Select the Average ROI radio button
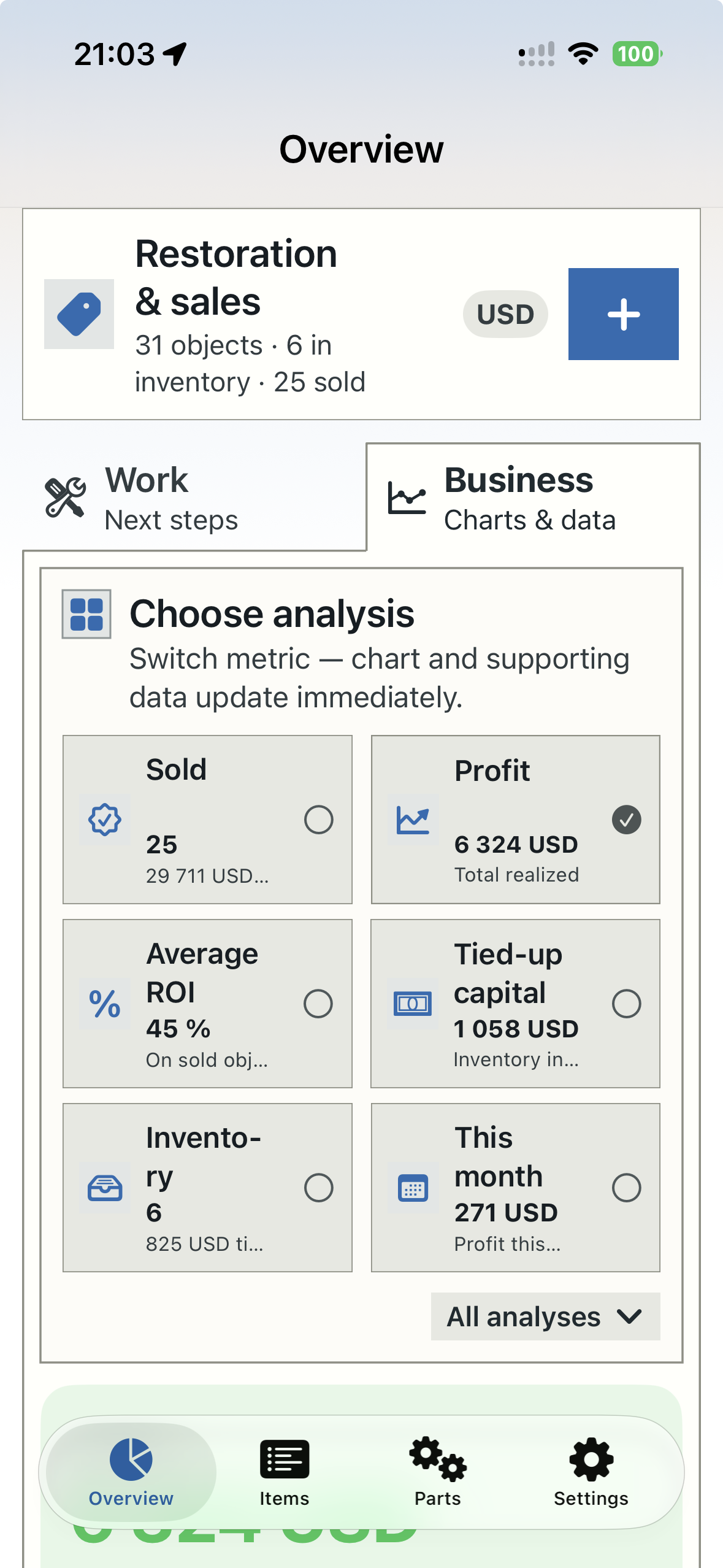Screen dimensions: 723x1568 319,1004
